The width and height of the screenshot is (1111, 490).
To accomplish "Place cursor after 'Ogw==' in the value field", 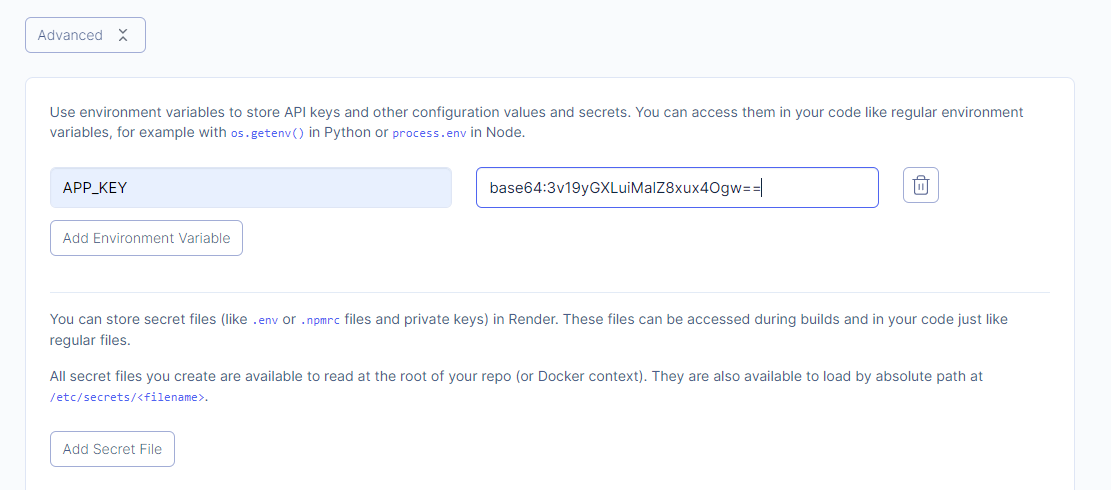I will pos(761,188).
